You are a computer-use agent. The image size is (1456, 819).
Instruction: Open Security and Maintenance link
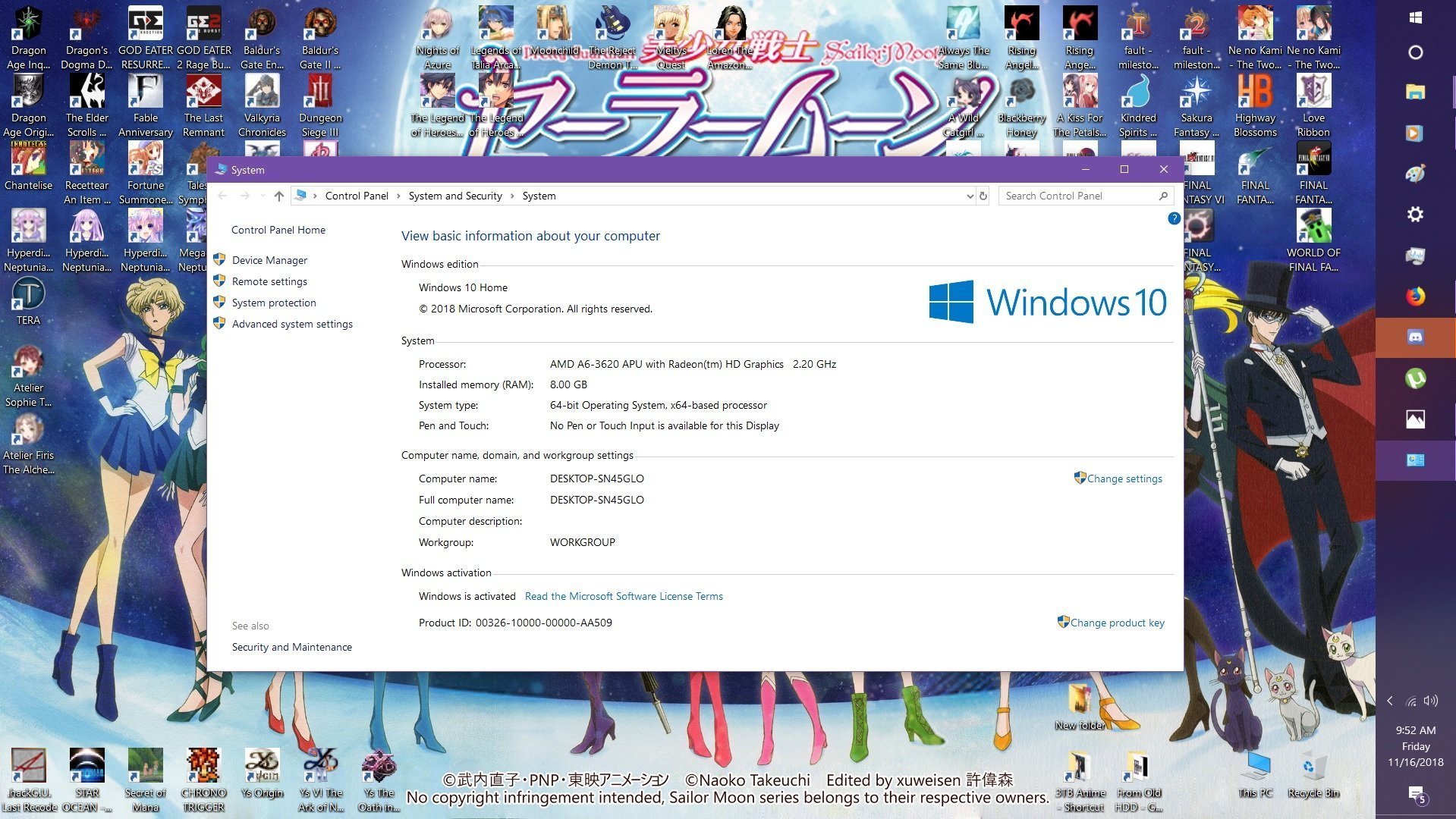[x=292, y=647]
